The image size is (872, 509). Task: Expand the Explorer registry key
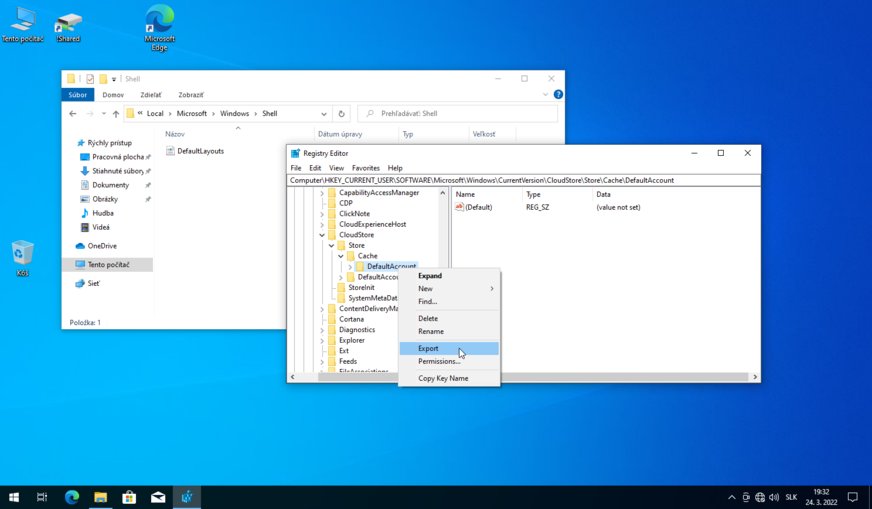pos(322,340)
